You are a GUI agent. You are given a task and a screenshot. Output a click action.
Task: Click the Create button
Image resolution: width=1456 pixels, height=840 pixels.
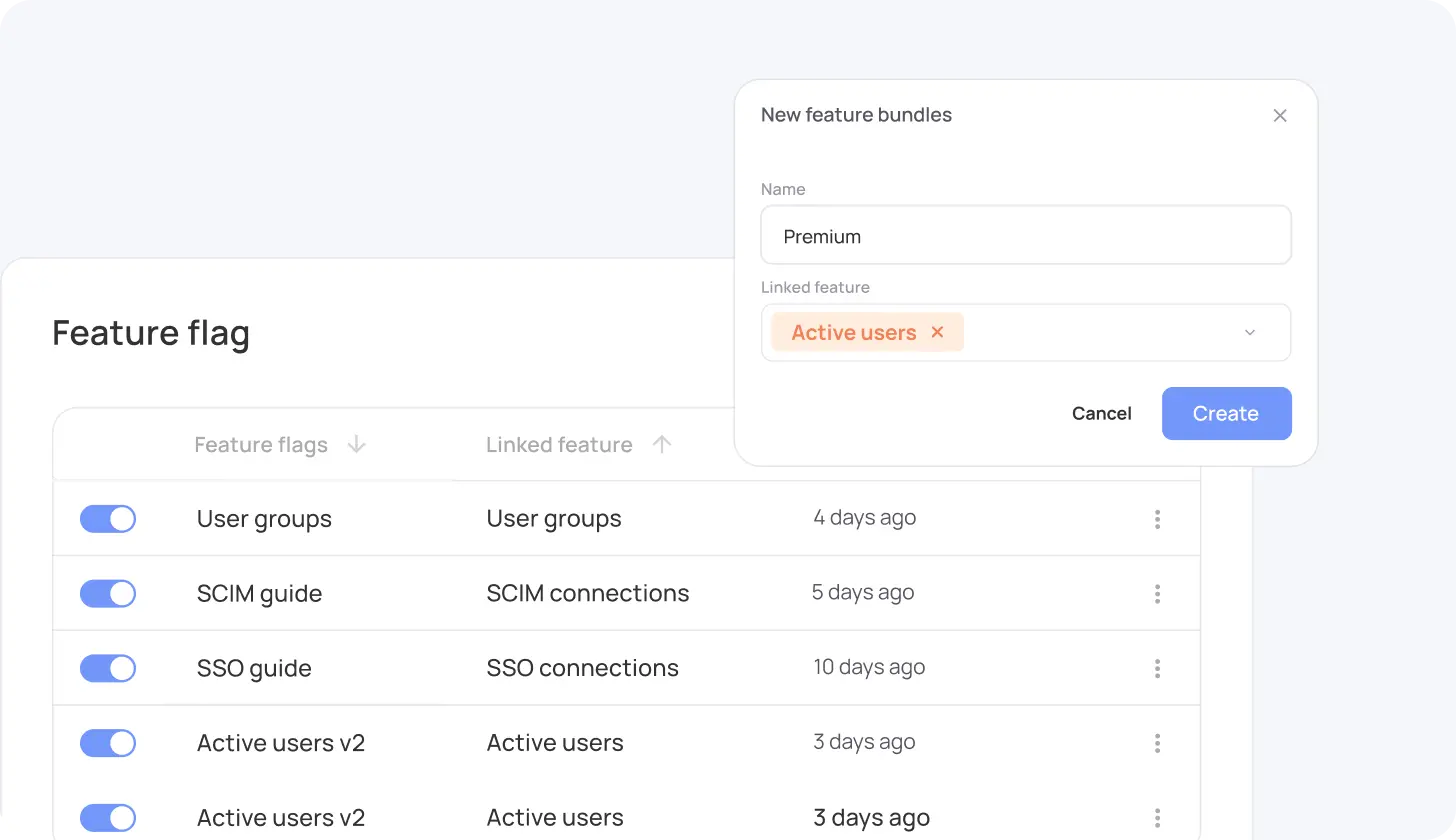point(1226,414)
